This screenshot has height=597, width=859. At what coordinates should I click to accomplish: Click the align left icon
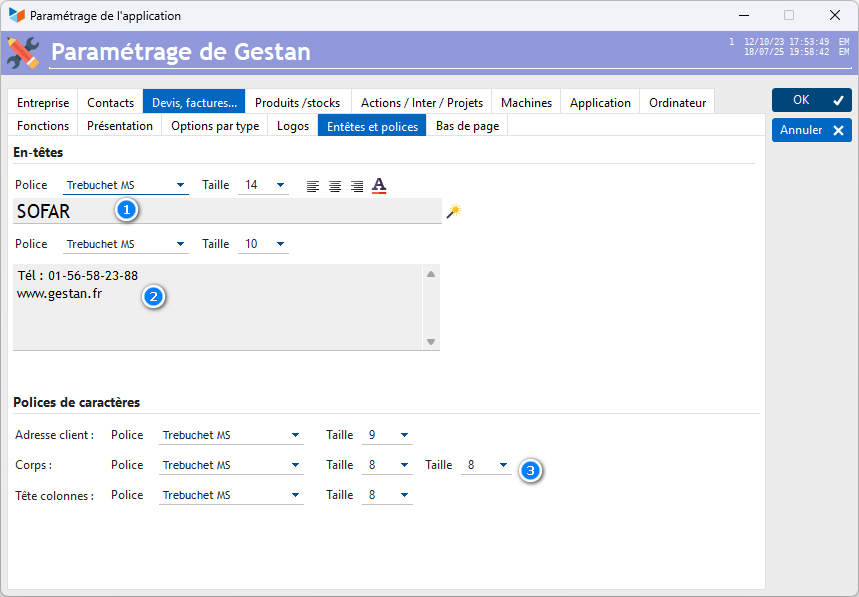(x=313, y=186)
